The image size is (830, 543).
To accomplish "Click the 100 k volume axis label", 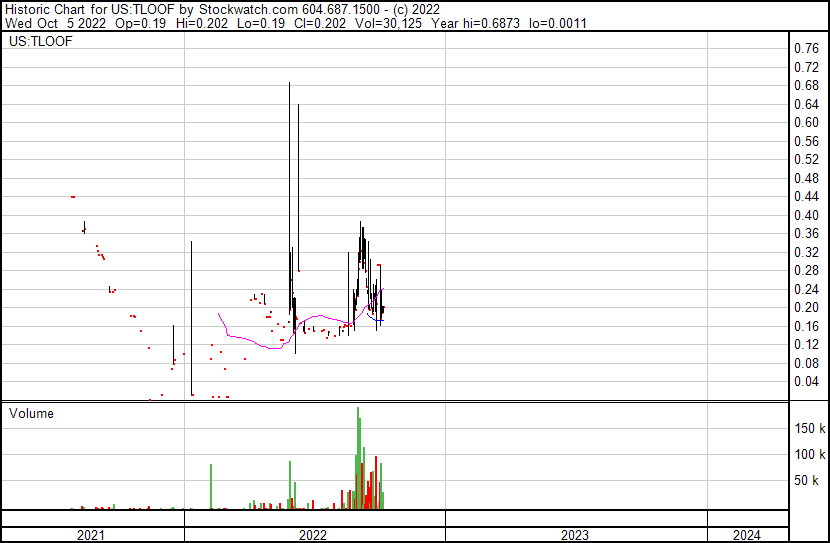I will click(x=808, y=454).
